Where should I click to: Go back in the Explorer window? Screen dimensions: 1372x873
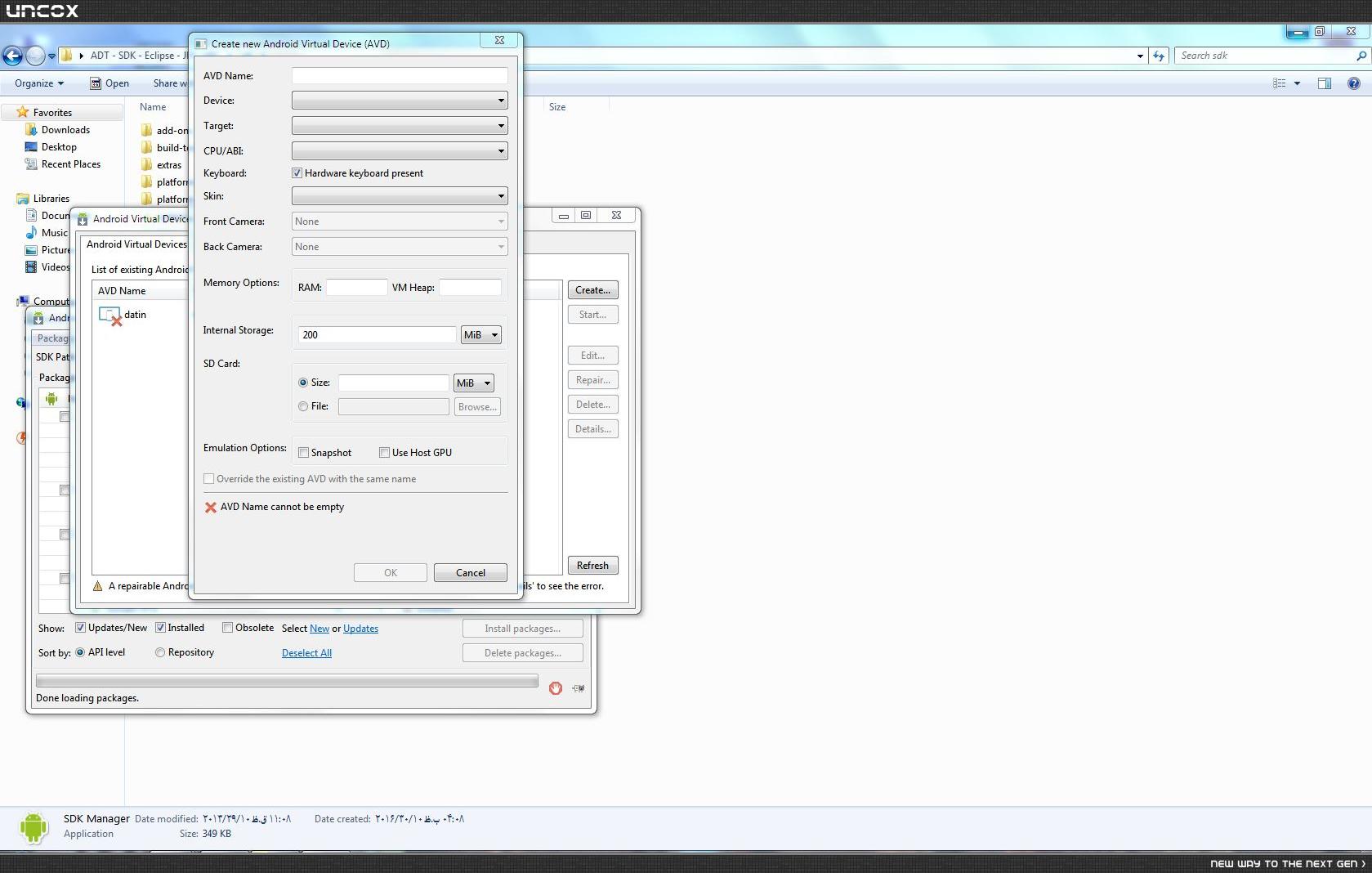tap(12, 56)
